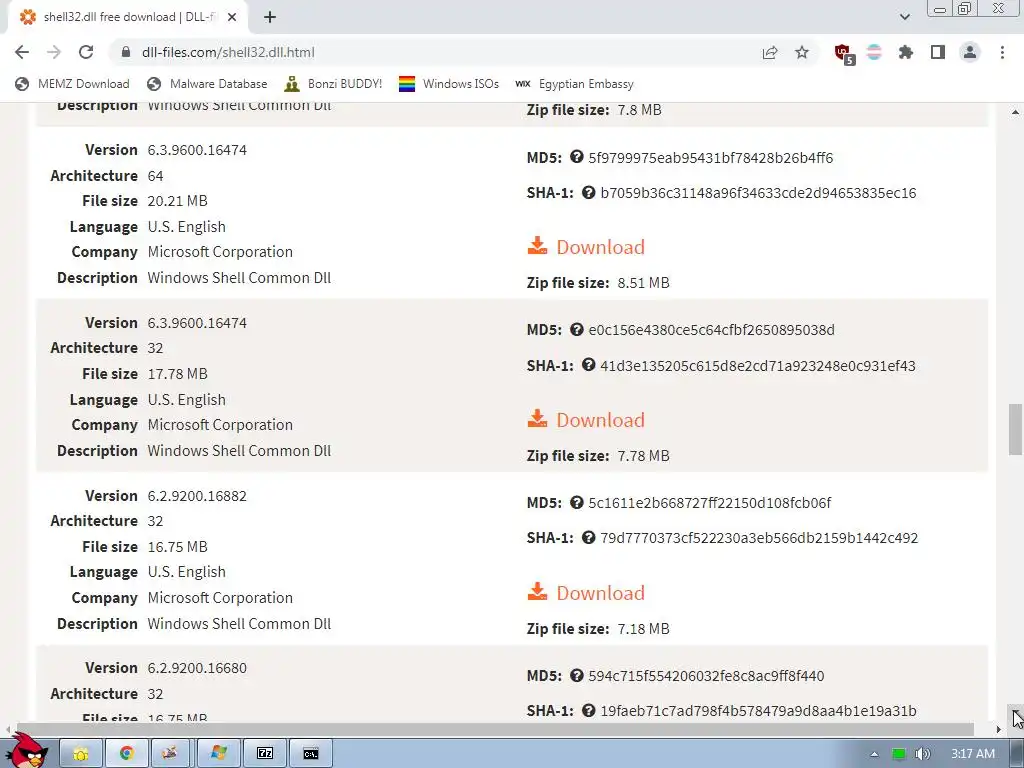Share this page via share icon
This screenshot has height=768, width=1024.
tap(770, 52)
